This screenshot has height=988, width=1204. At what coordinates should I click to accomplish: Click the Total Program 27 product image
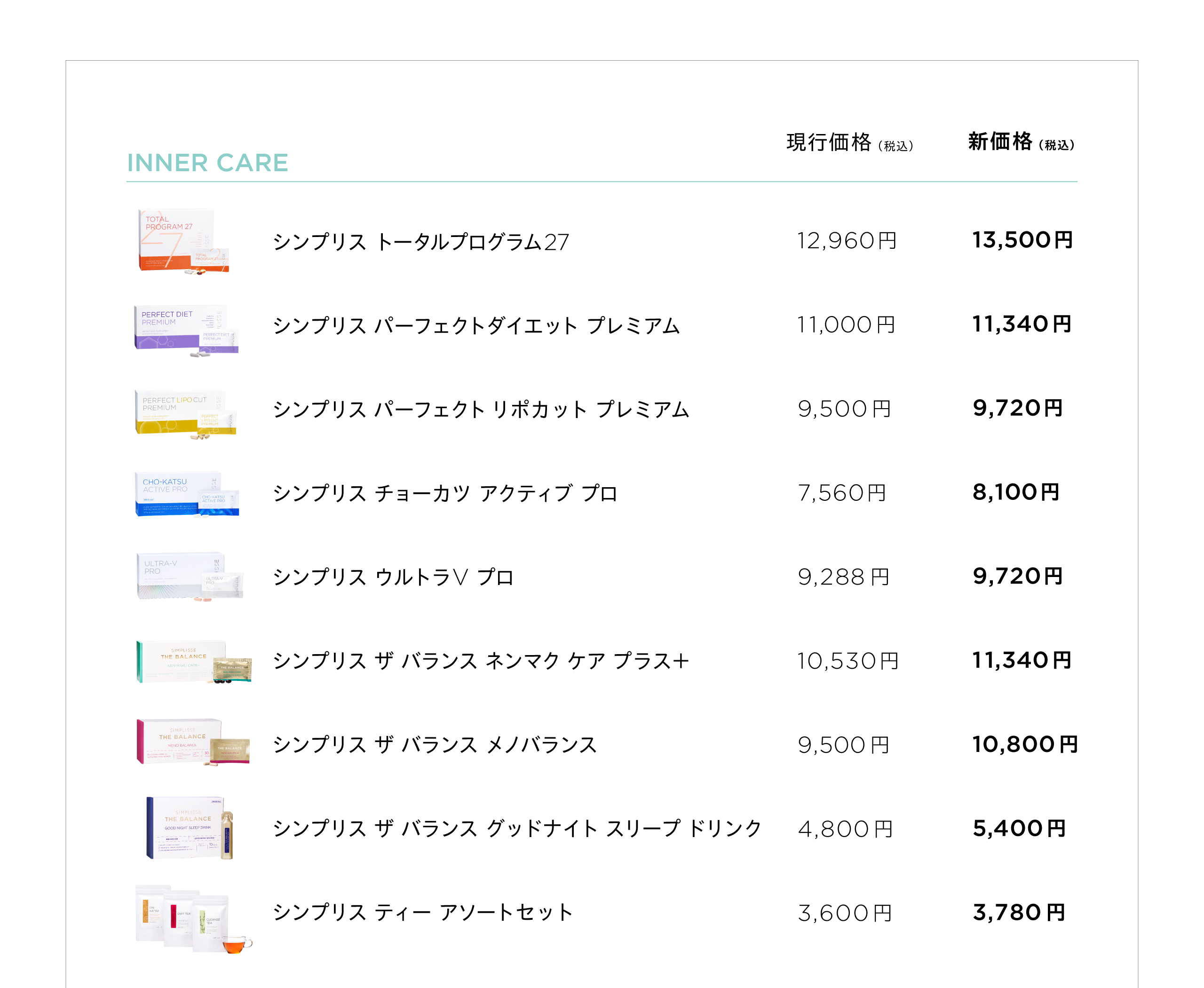point(183,241)
